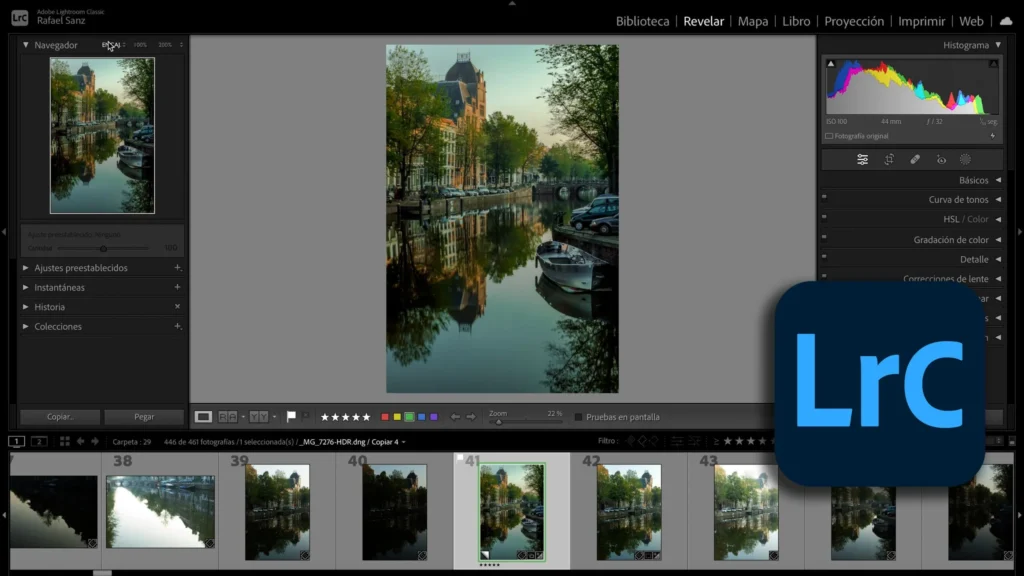Enable Pruebas en pantalla checkbox
Screen dimensions: 1024x576
coord(578,417)
